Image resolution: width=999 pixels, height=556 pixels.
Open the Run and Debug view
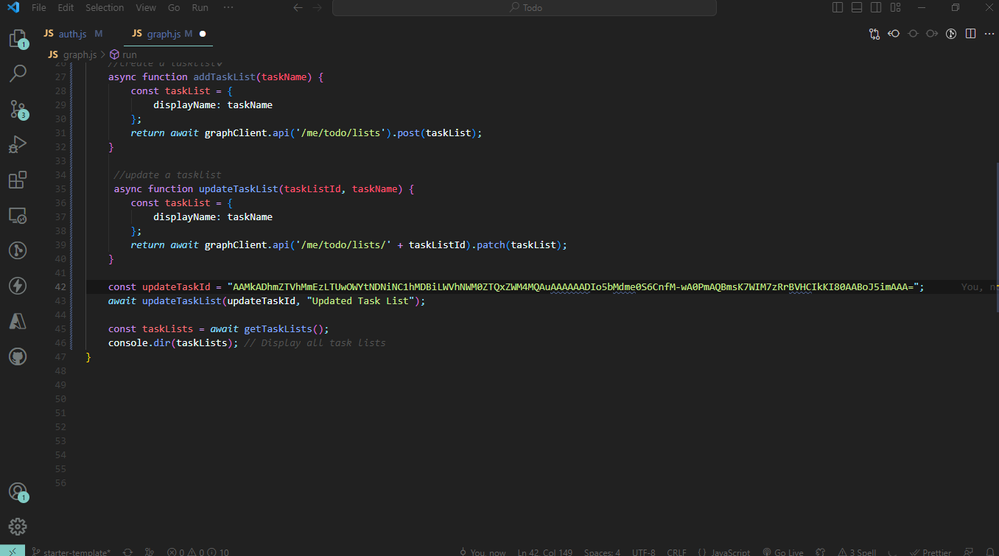[x=18, y=145]
